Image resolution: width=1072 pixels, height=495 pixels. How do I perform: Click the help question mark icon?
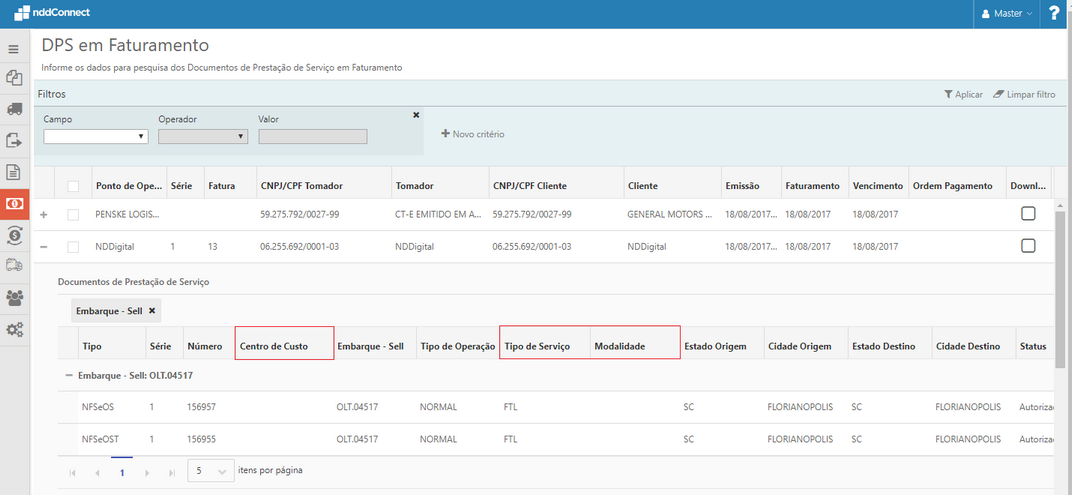click(1054, 14)
